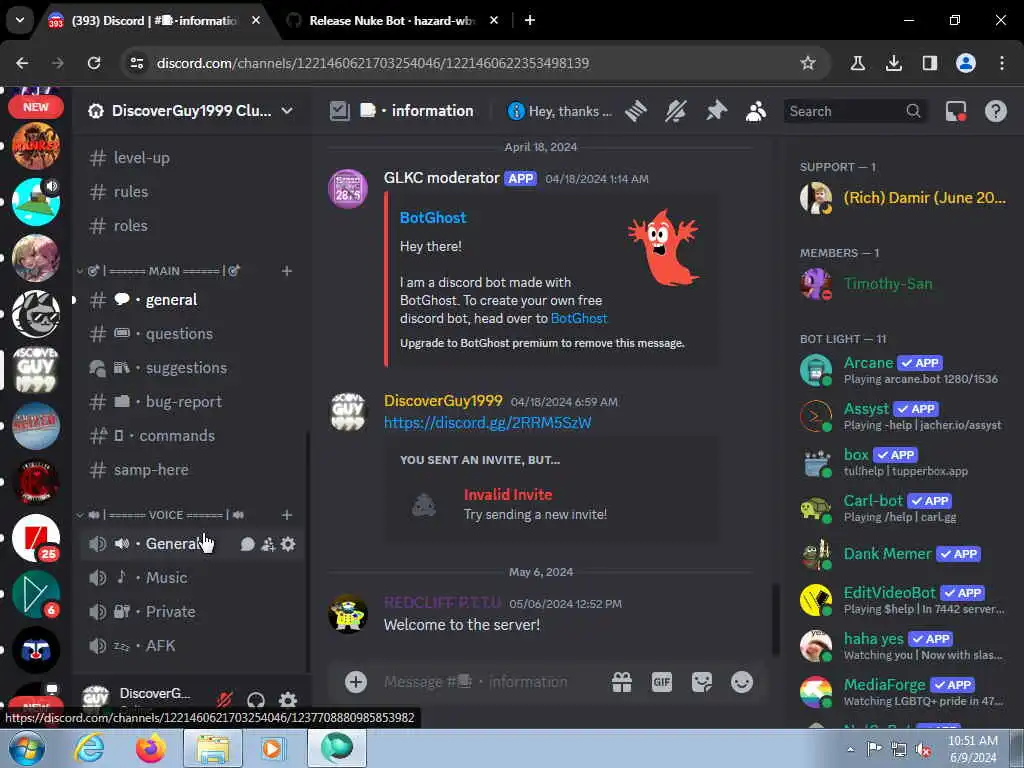Click the inline BotGhost link in message
The height and width of the screenshot is (768, 1024).
coord(579,319)
